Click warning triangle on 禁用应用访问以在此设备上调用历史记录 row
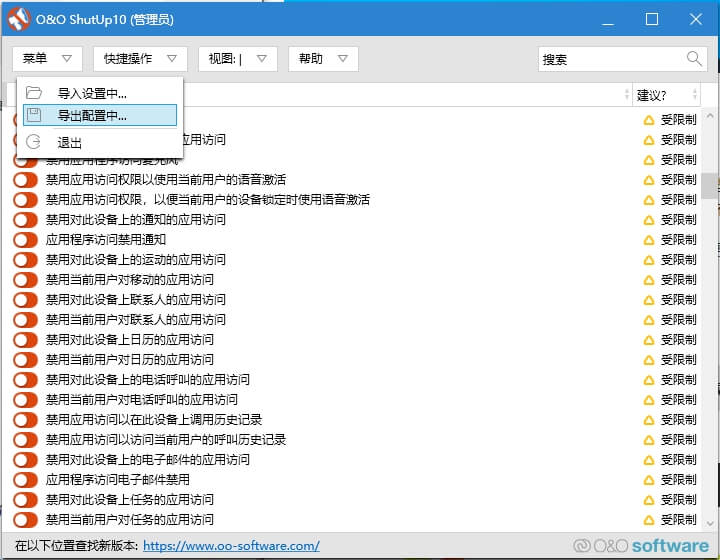The width and height of the screenshot is (720, 560). coord(648,420)
